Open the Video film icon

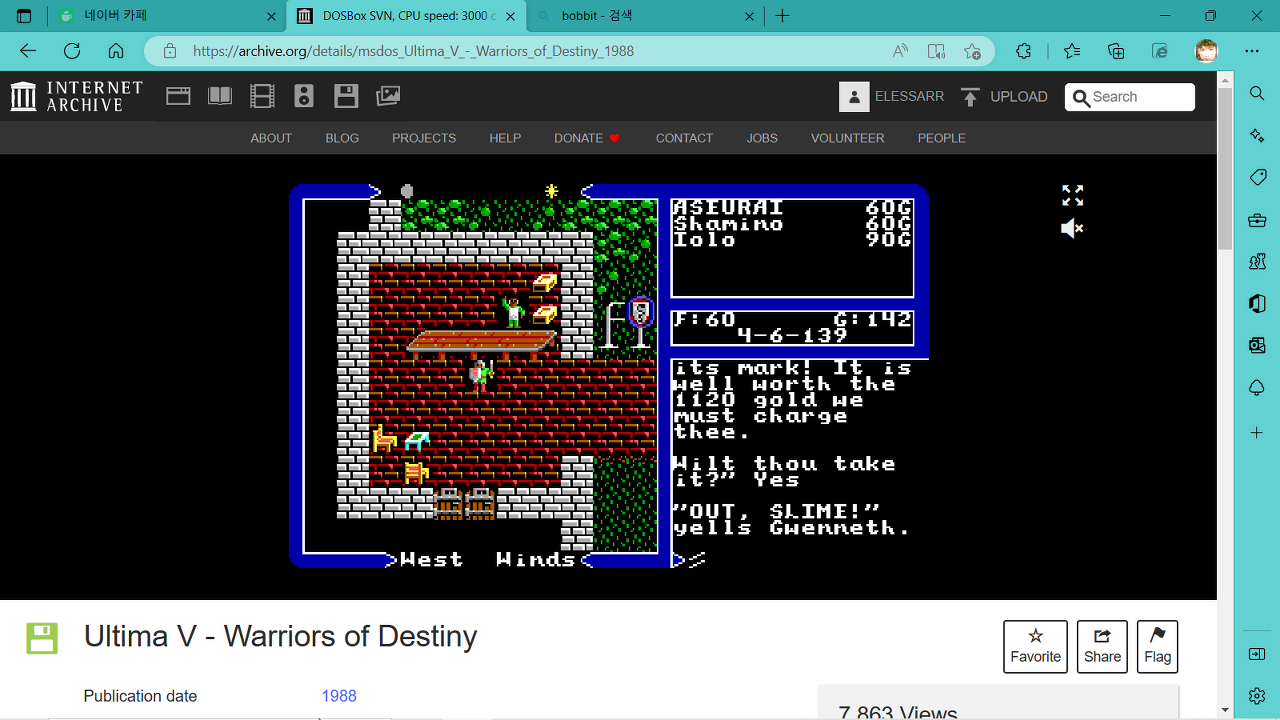pyautogui.click(x=262, y=96)
